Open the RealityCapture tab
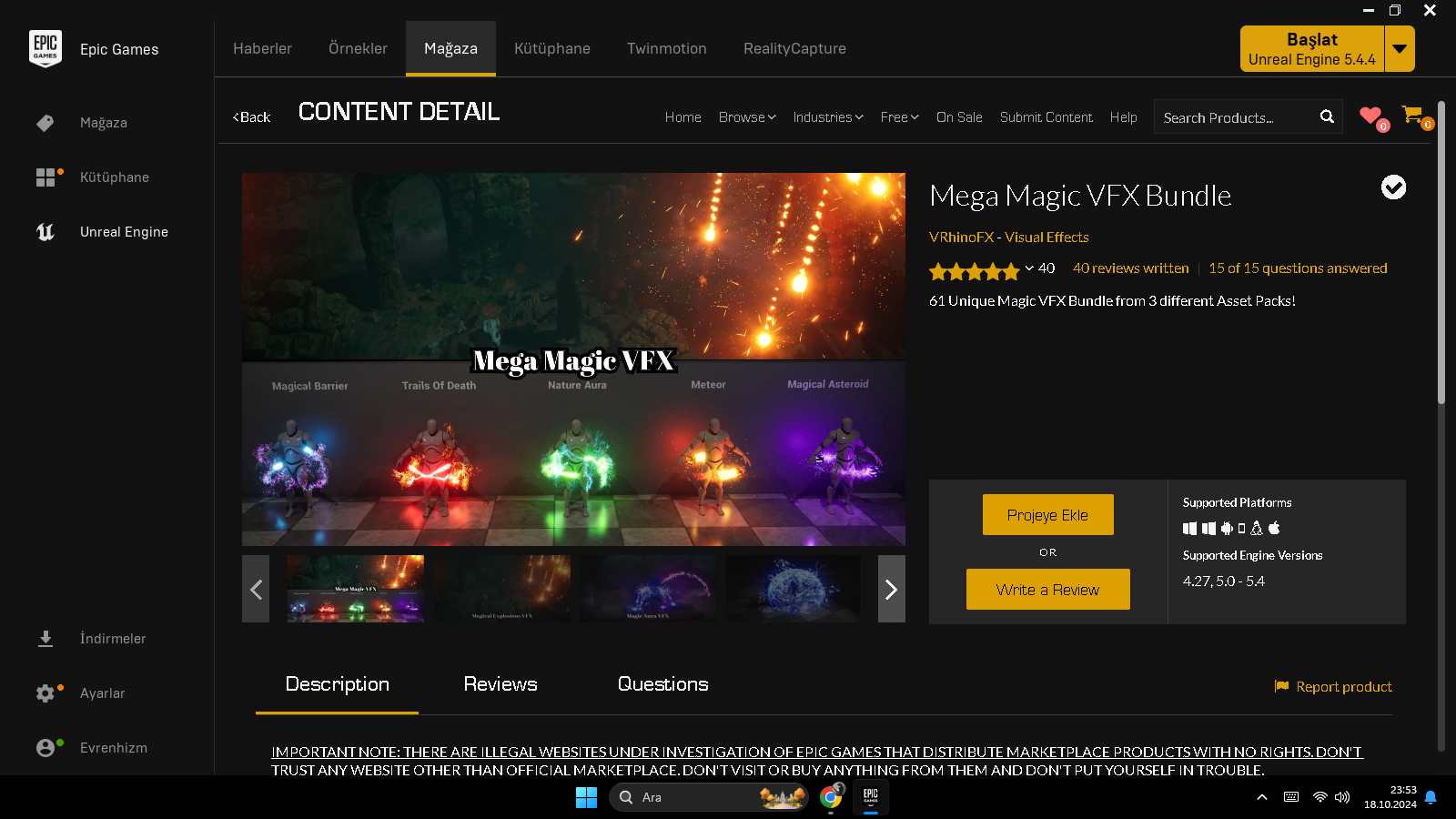This screenshot has height=819, width=1456. [794, 48]
